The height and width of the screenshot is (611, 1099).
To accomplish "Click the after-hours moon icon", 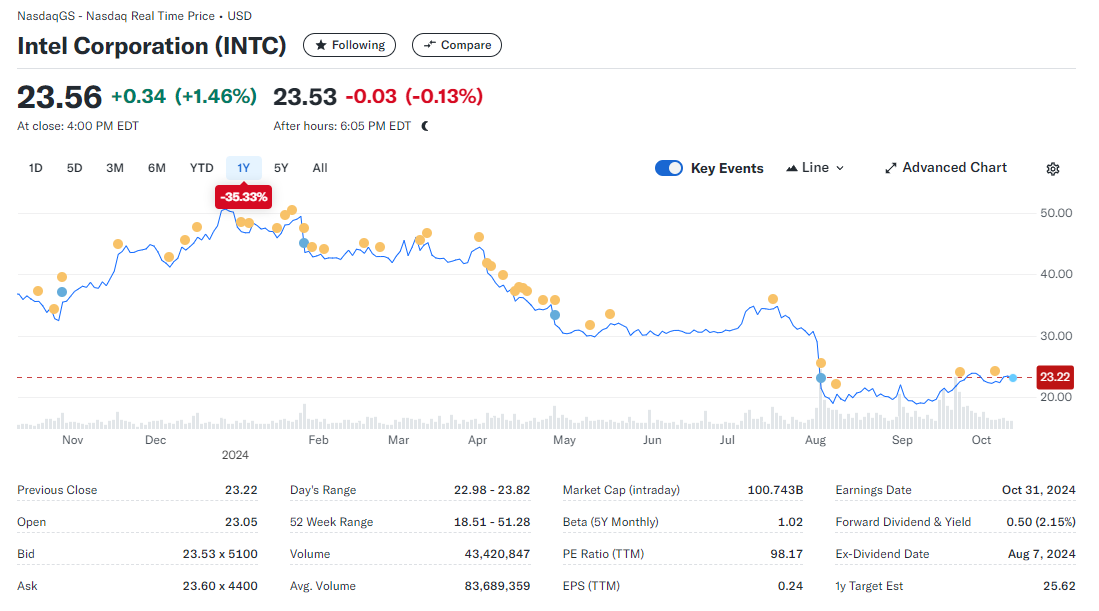I will 425,126.
